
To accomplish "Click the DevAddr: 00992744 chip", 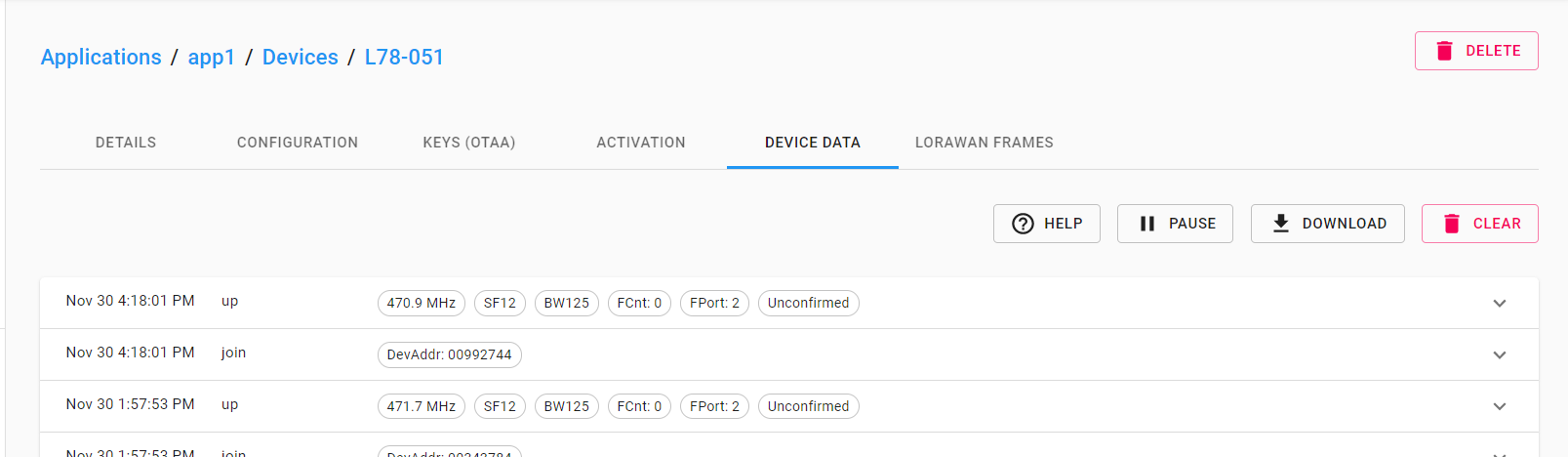I will (450, 355).
